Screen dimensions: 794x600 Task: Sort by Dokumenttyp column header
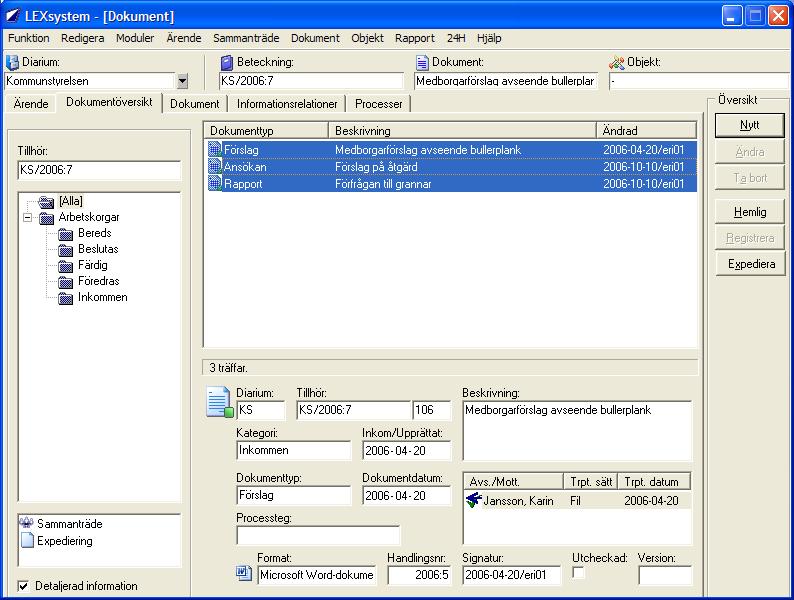click(x=266, y=131)
